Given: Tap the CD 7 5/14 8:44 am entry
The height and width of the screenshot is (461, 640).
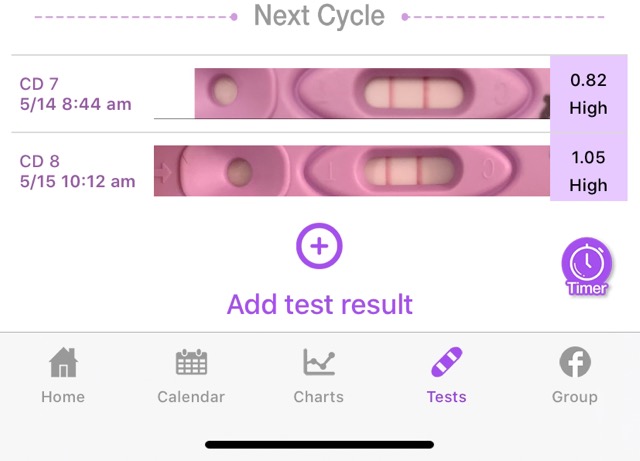Looking at the screenshot, I should tap(76, 94).
